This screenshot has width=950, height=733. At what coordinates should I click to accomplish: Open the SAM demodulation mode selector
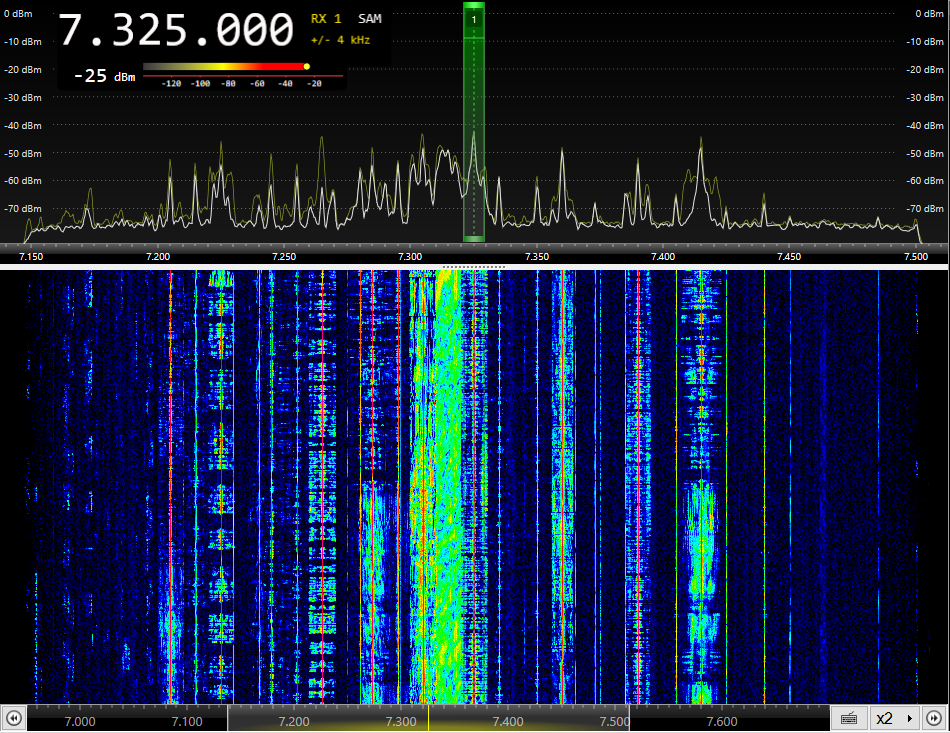pyautogui.click(x=370, y=19)
